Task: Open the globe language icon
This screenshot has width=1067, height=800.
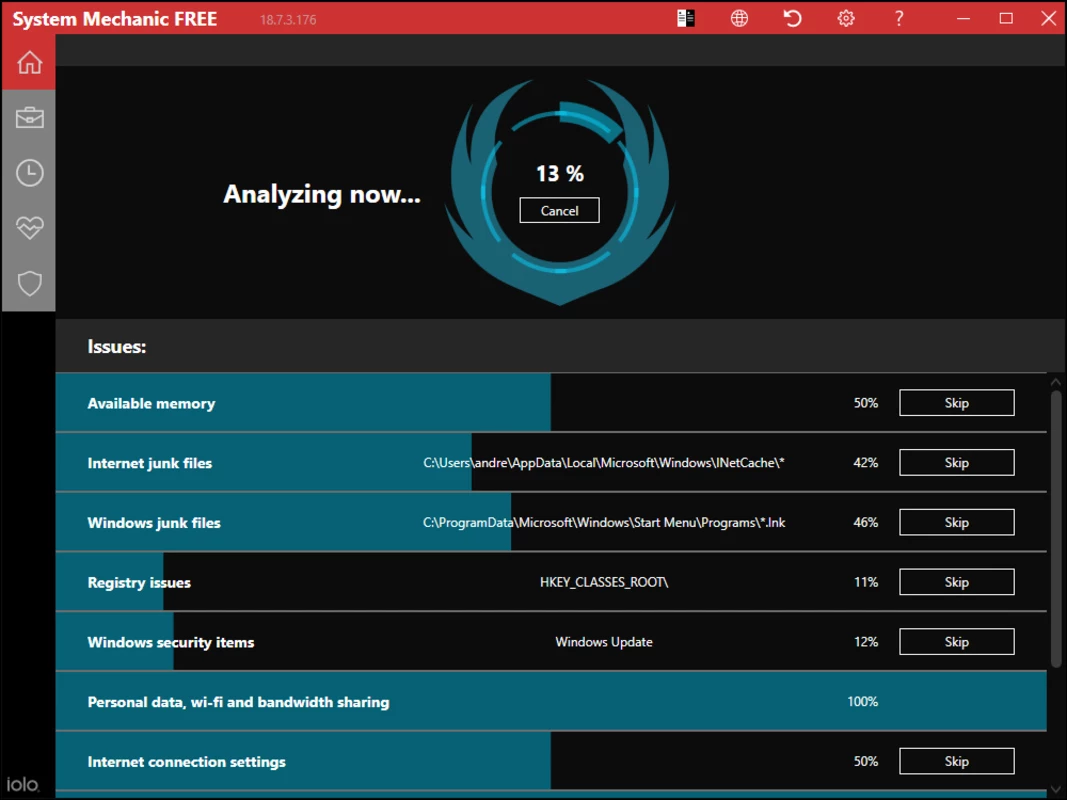Action: (739, 18)
